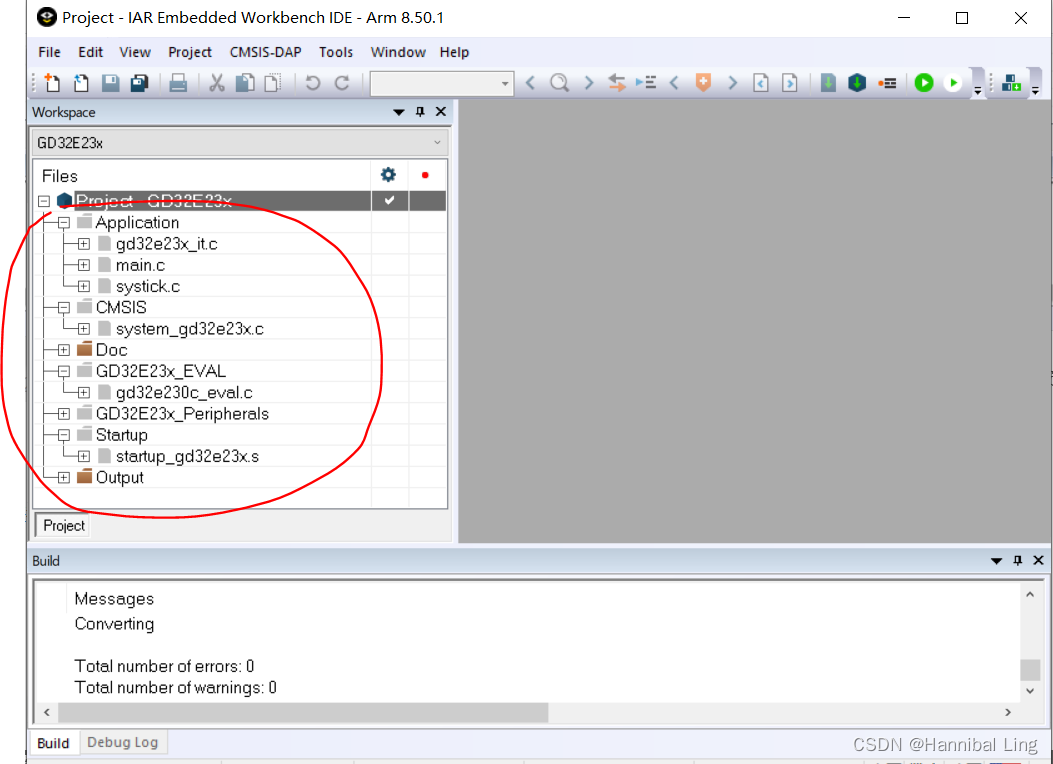Toggle the checkmark on the Project row

(389, 200)
